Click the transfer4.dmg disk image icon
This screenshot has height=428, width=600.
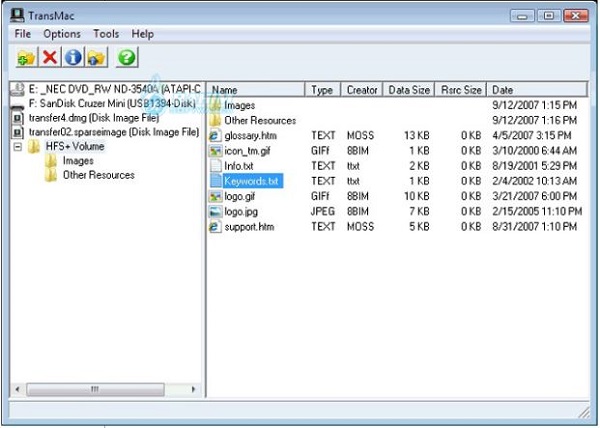tap(17, 118)
